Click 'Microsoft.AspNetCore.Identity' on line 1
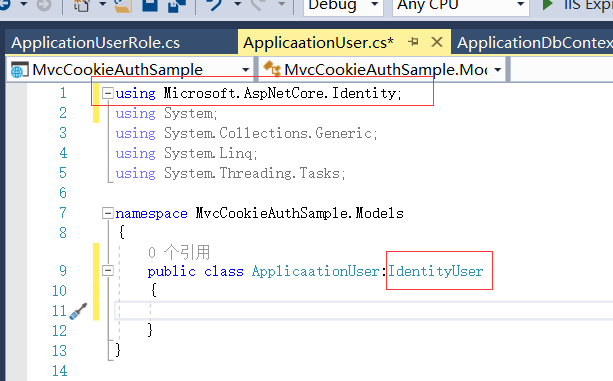The height and width of the screenshot is (381, 613). (280, 93)
